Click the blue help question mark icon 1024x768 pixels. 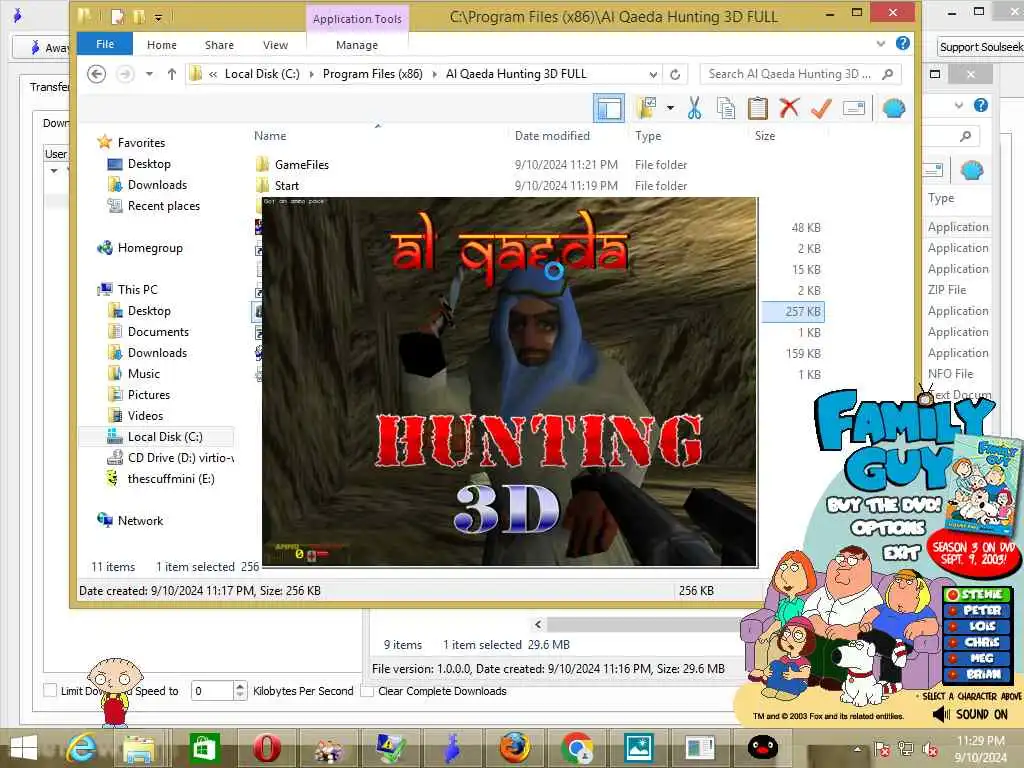point(903,44)
